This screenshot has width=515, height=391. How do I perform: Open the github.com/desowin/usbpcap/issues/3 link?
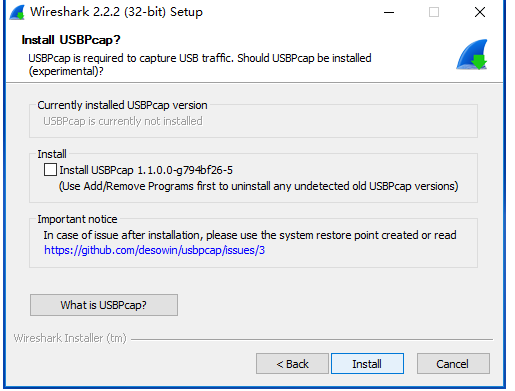[x=154, y=250]
